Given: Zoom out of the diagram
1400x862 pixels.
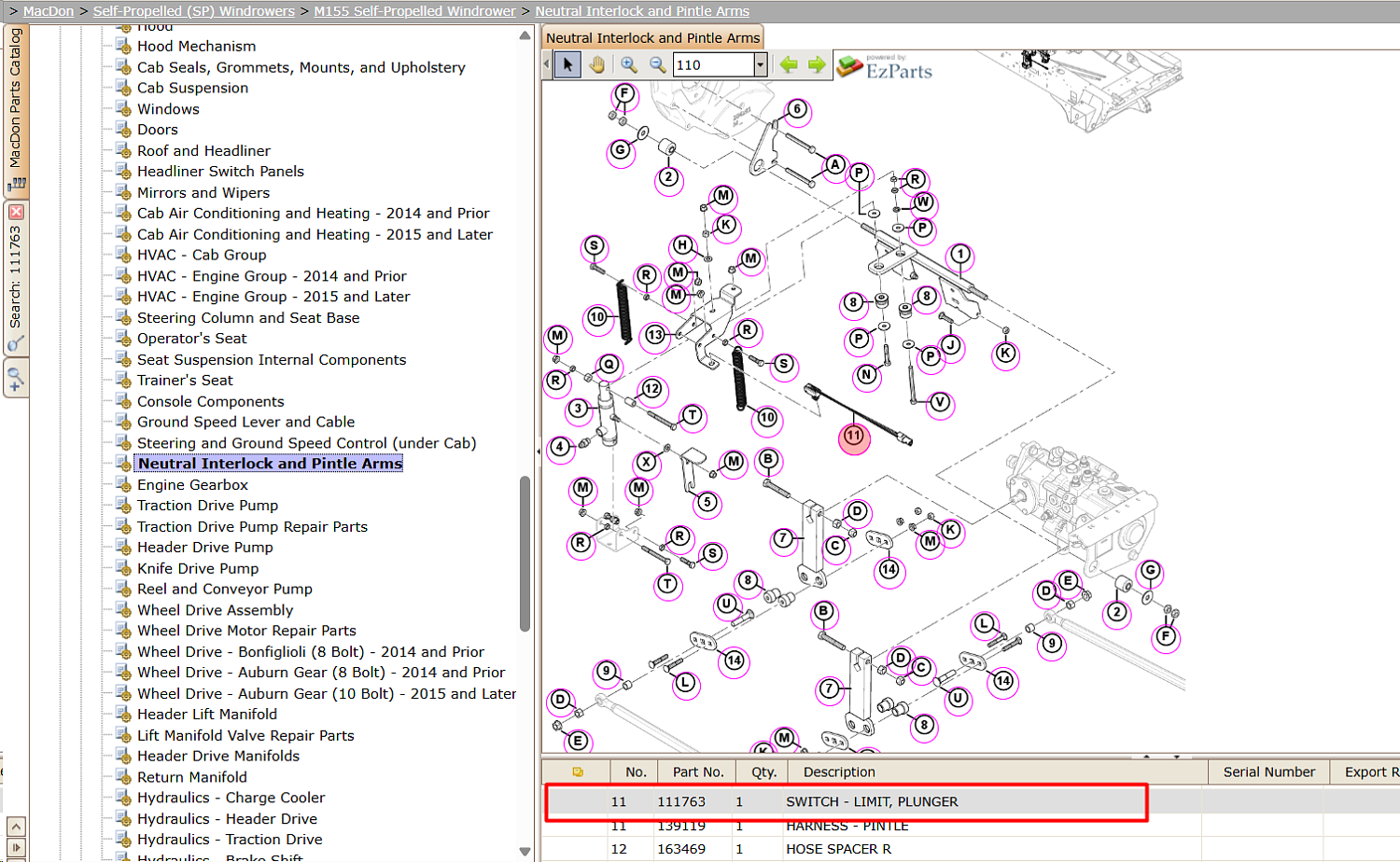Looking at the screenshot, I should click(658, 64).
